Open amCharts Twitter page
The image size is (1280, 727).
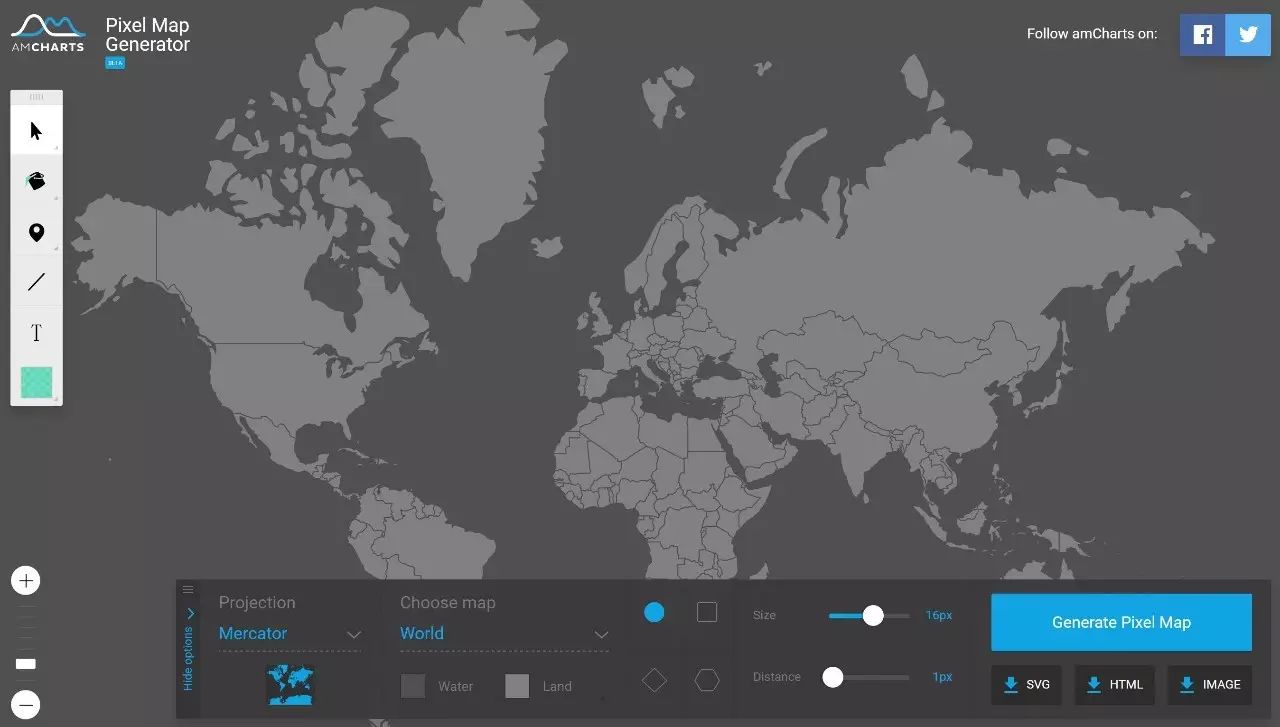click(1248, 34)
